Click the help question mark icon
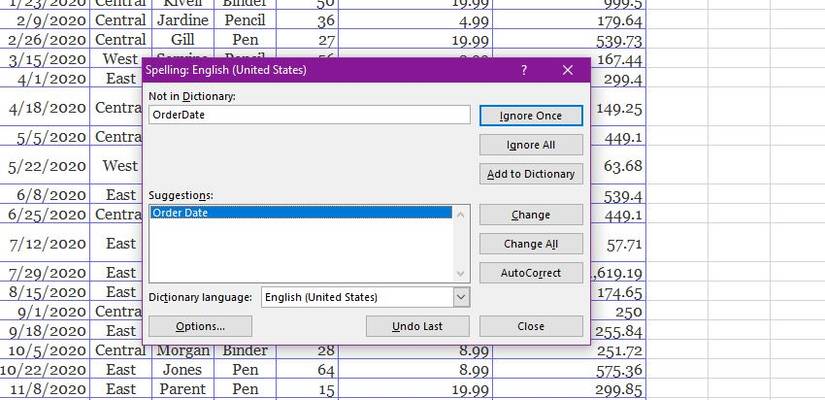 pos(525,70)
